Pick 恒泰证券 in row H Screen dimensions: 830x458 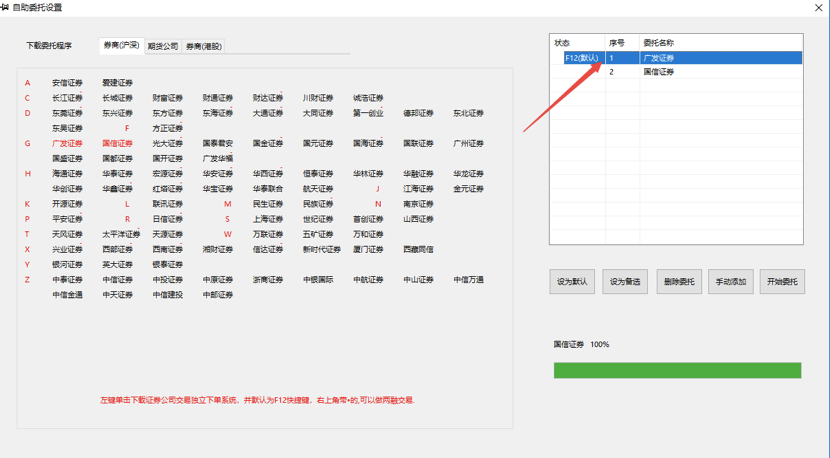point(318,174)
